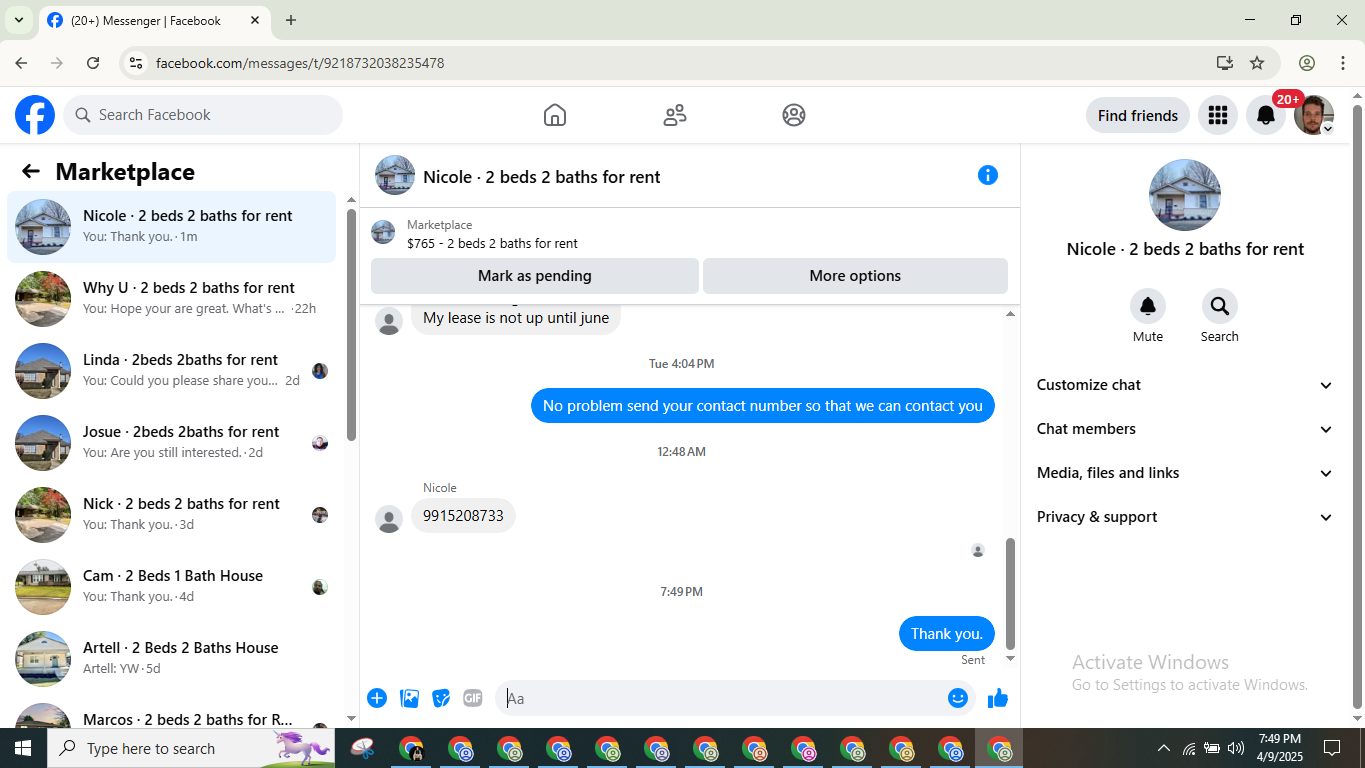
Task: Open the tab search dropdown in Chrome
Action: pos(18,20)
